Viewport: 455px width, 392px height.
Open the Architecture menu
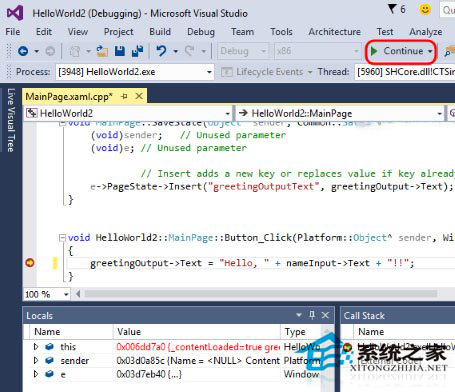point(334,32)
